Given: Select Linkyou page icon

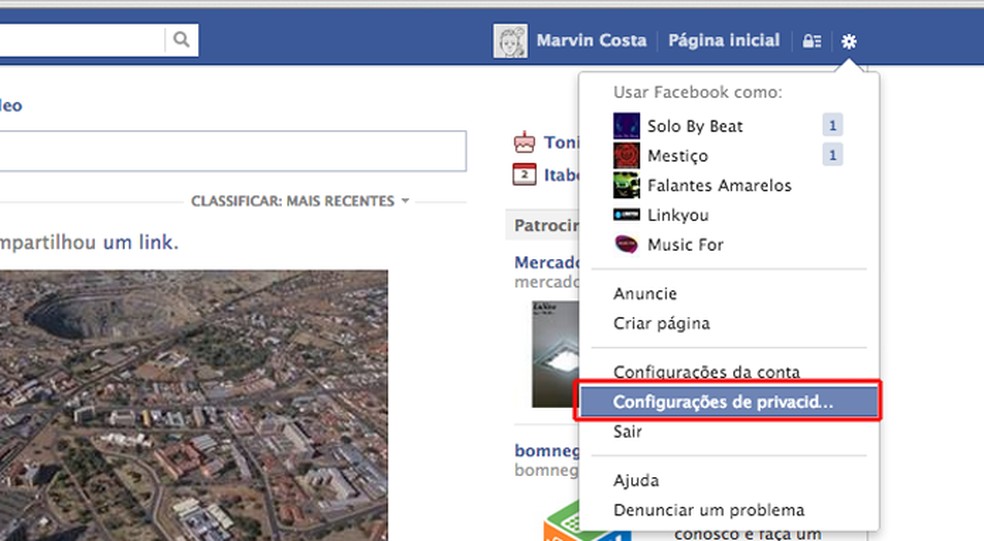Looking at the screenshot, I should pyautogui.click(x=626, y=215).
